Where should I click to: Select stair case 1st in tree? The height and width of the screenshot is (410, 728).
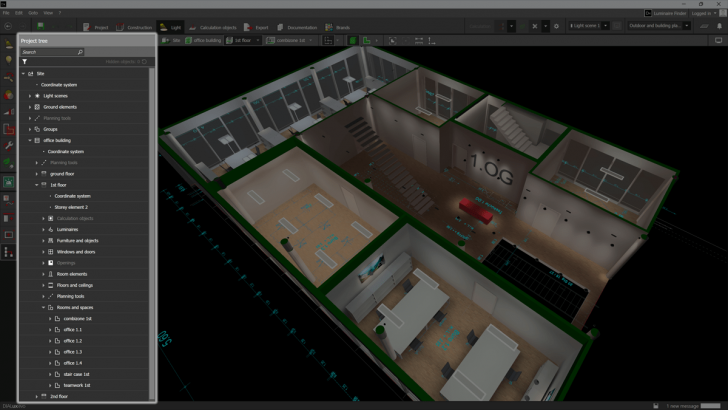pyautogui.click(x=77, y=374)
